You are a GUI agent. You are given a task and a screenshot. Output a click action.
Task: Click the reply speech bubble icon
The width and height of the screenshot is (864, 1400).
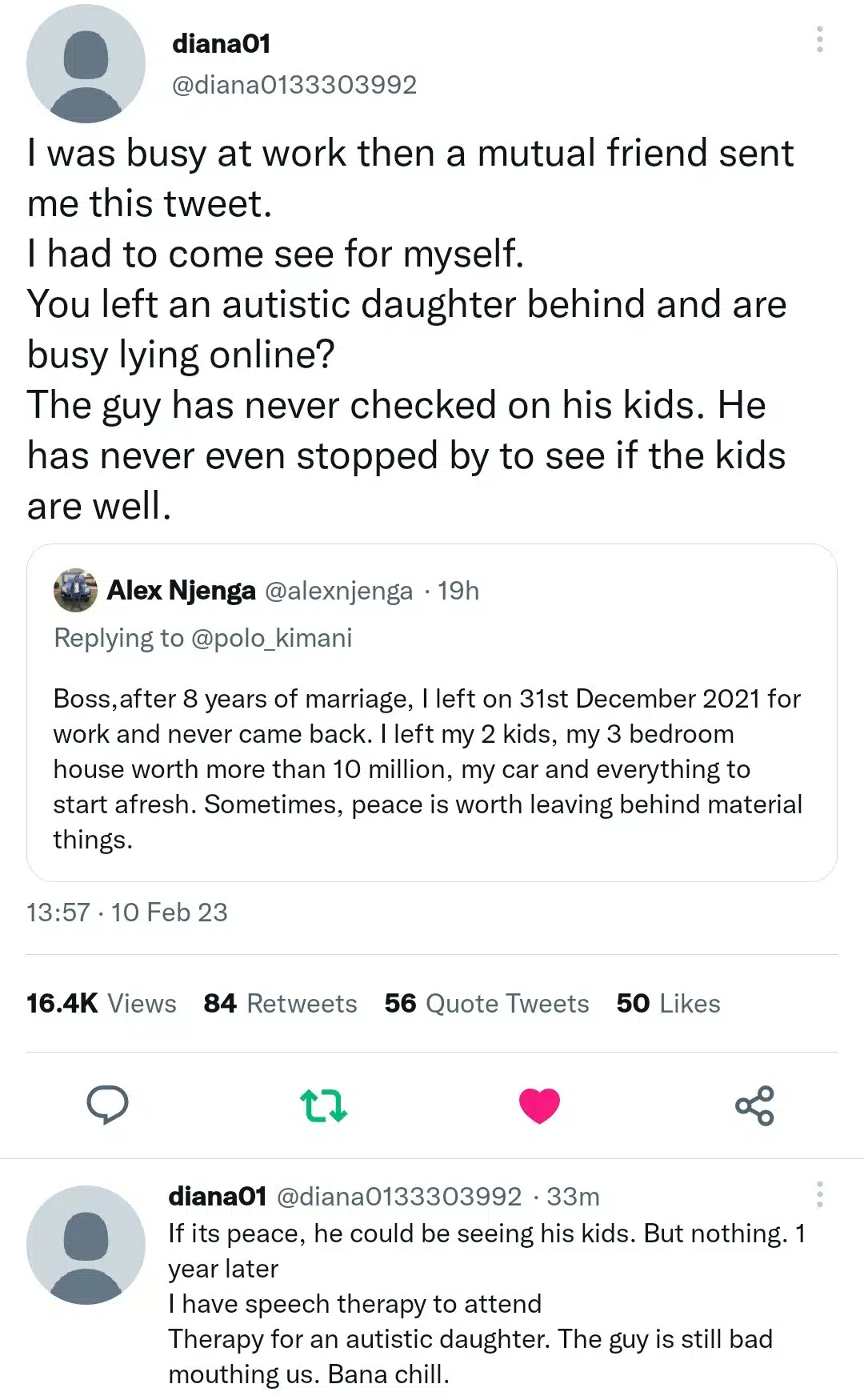[107, 1105]
